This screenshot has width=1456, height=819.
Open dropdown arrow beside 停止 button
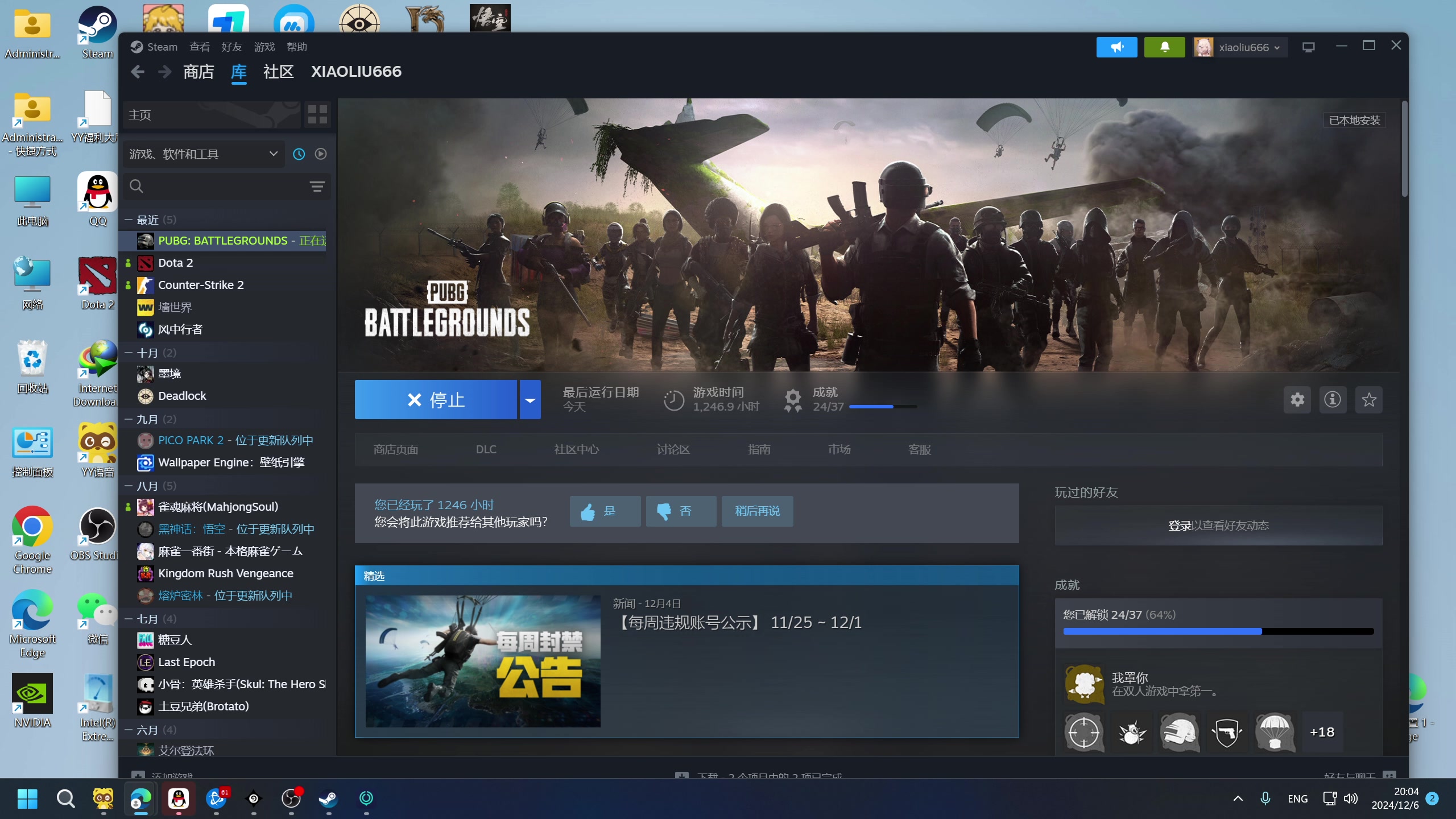tap(530, 400)
